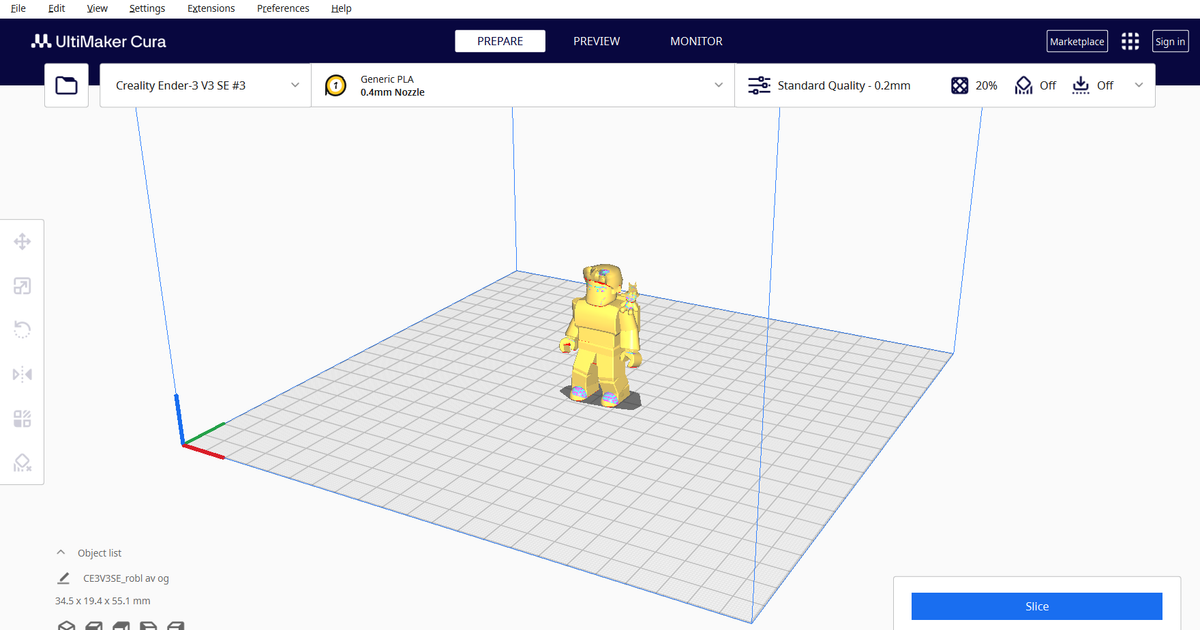Open the View menu
This screenshot has width=1200, height=630.
click(x=97, y=8)
